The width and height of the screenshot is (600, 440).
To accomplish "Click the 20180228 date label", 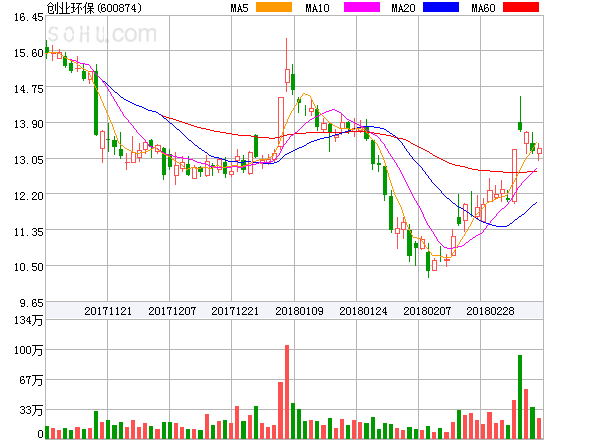I will point(490,311).
